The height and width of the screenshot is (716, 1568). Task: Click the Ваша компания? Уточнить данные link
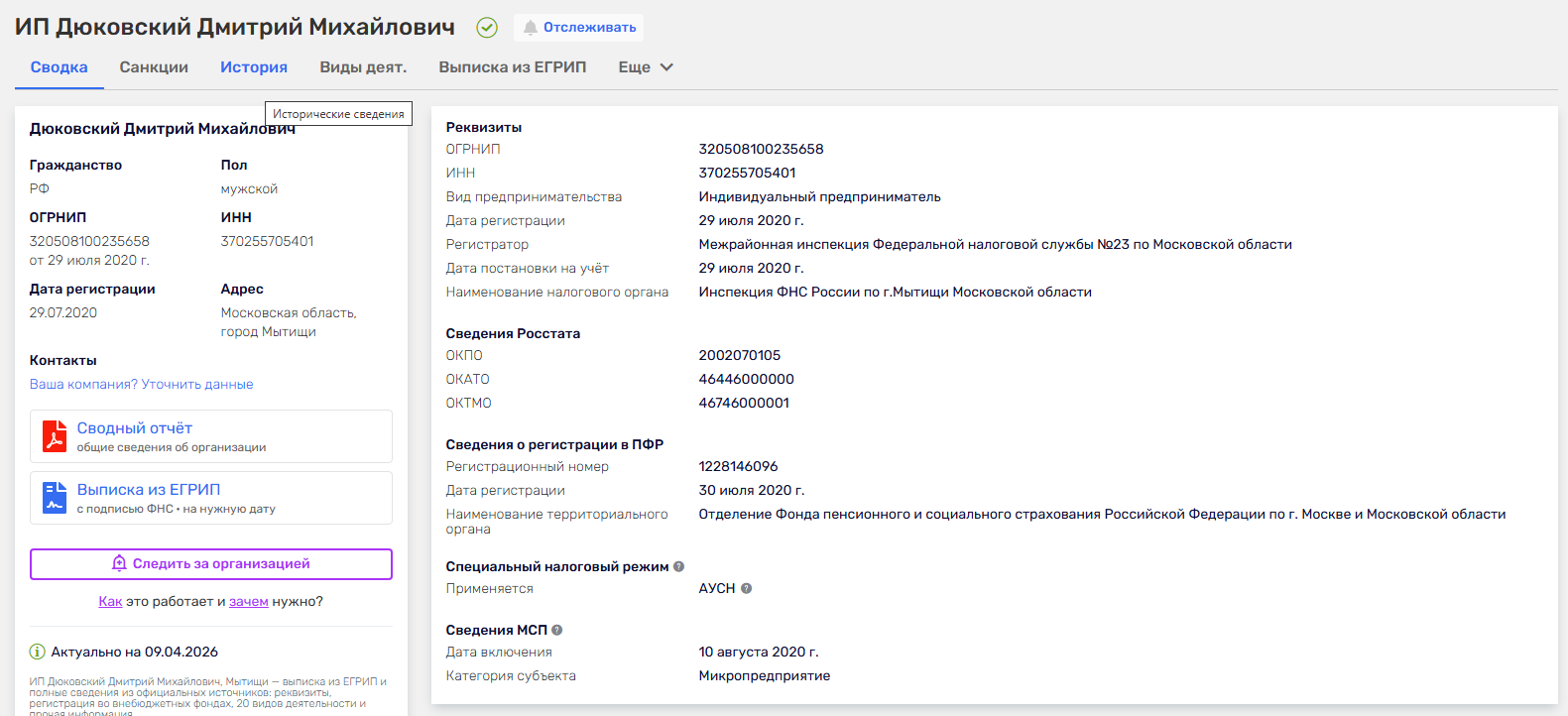(x=142, y=385)
